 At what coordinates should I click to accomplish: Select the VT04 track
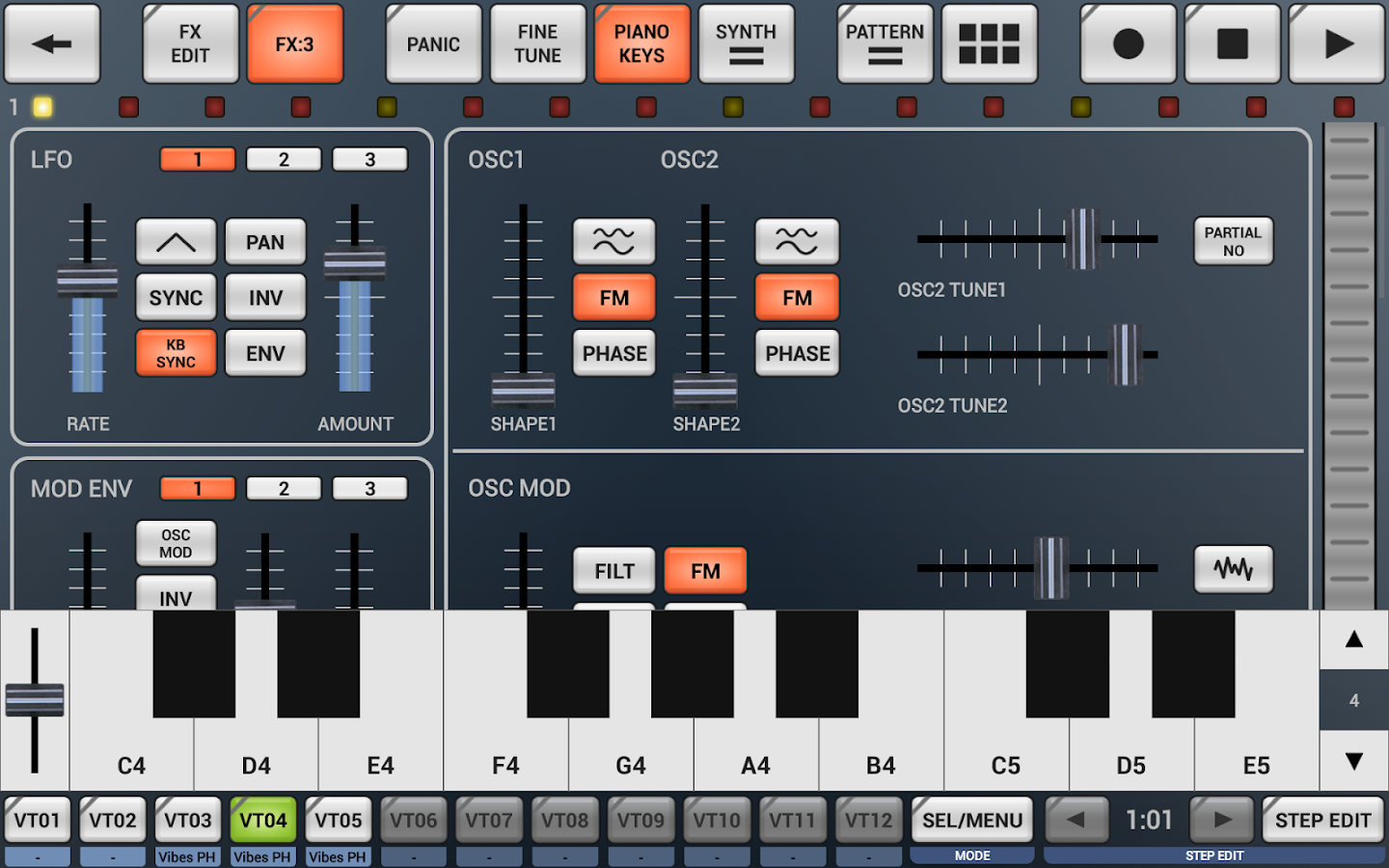click(263, 820)
